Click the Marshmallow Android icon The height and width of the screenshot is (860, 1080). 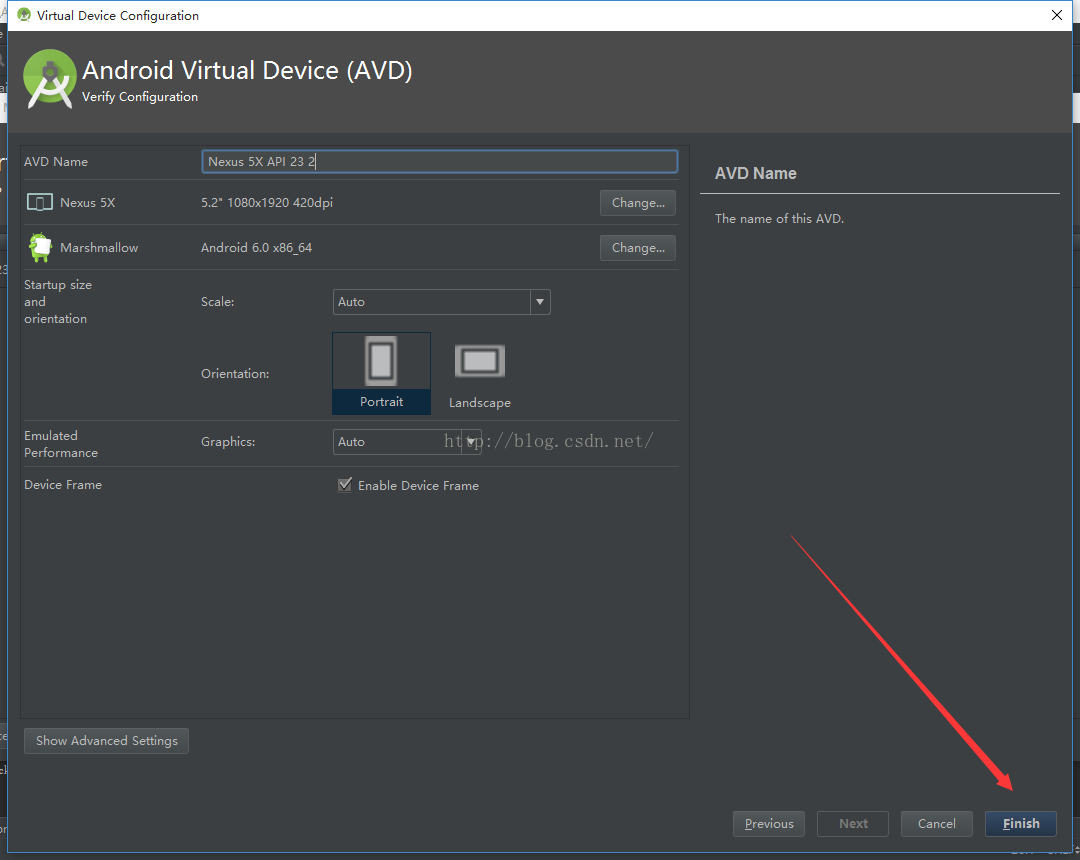(x=40, y=247)
